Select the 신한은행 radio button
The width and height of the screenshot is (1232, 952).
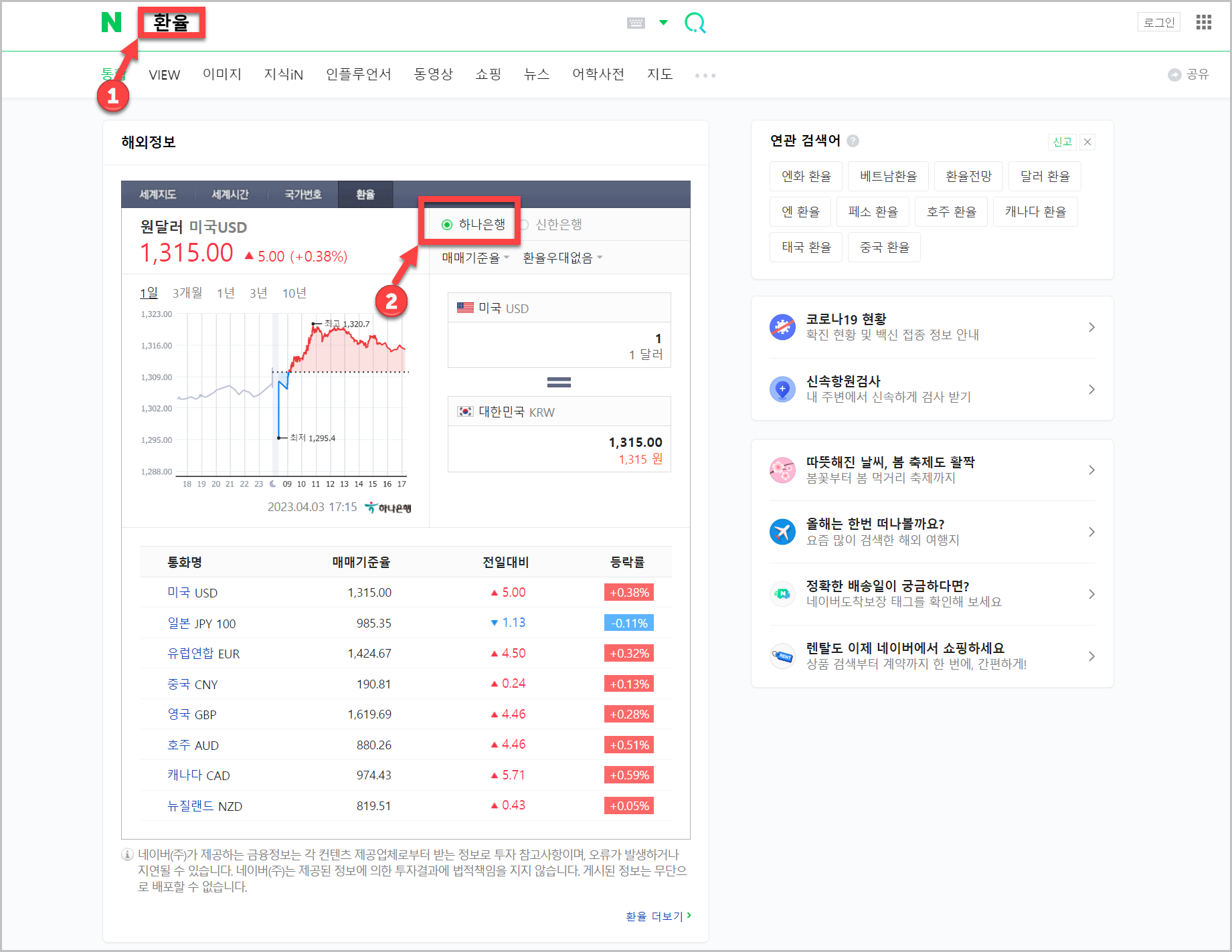pyautogui.click(x=524, y=225)
